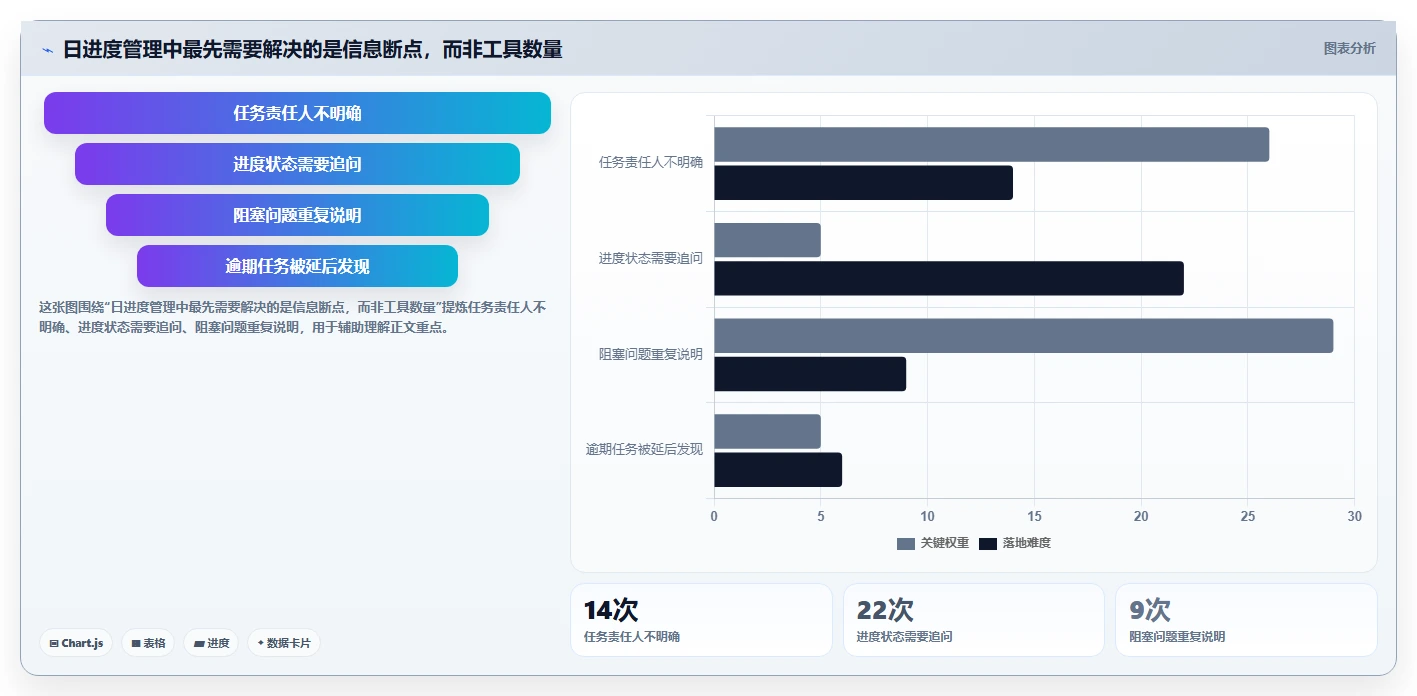Select the 任务责任人不明确 funnel bar
1417x696 pixels.
pyautogui.click(x=297, y=113)
